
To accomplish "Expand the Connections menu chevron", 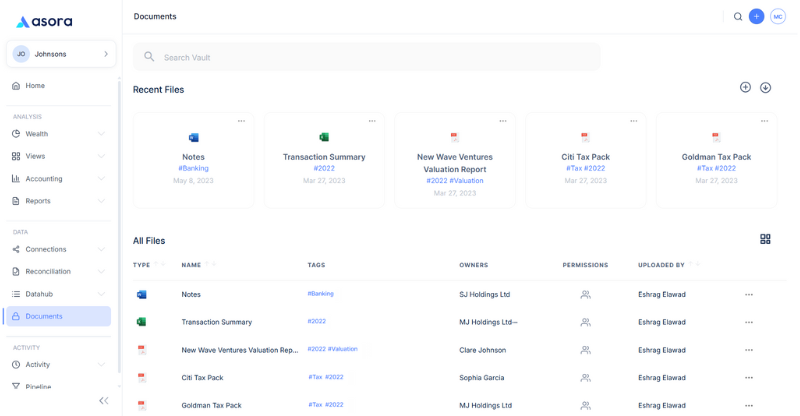I will 101,249.
